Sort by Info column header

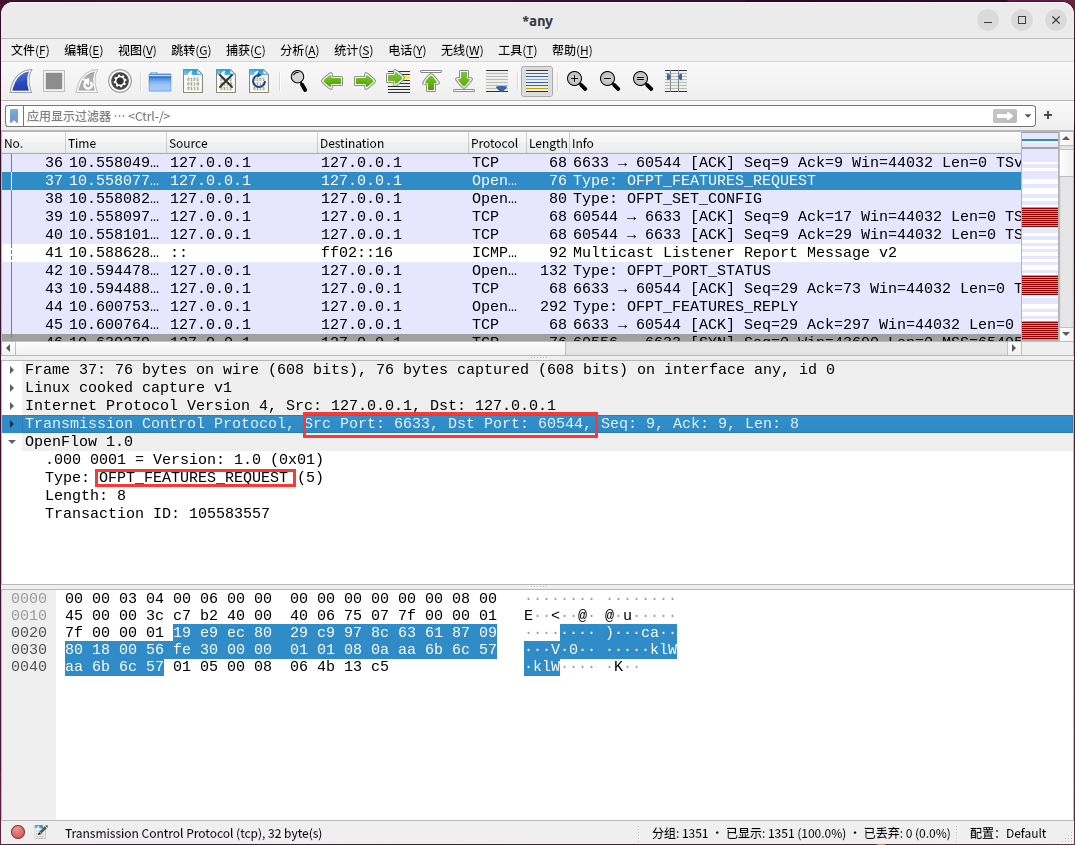(795, 143)
